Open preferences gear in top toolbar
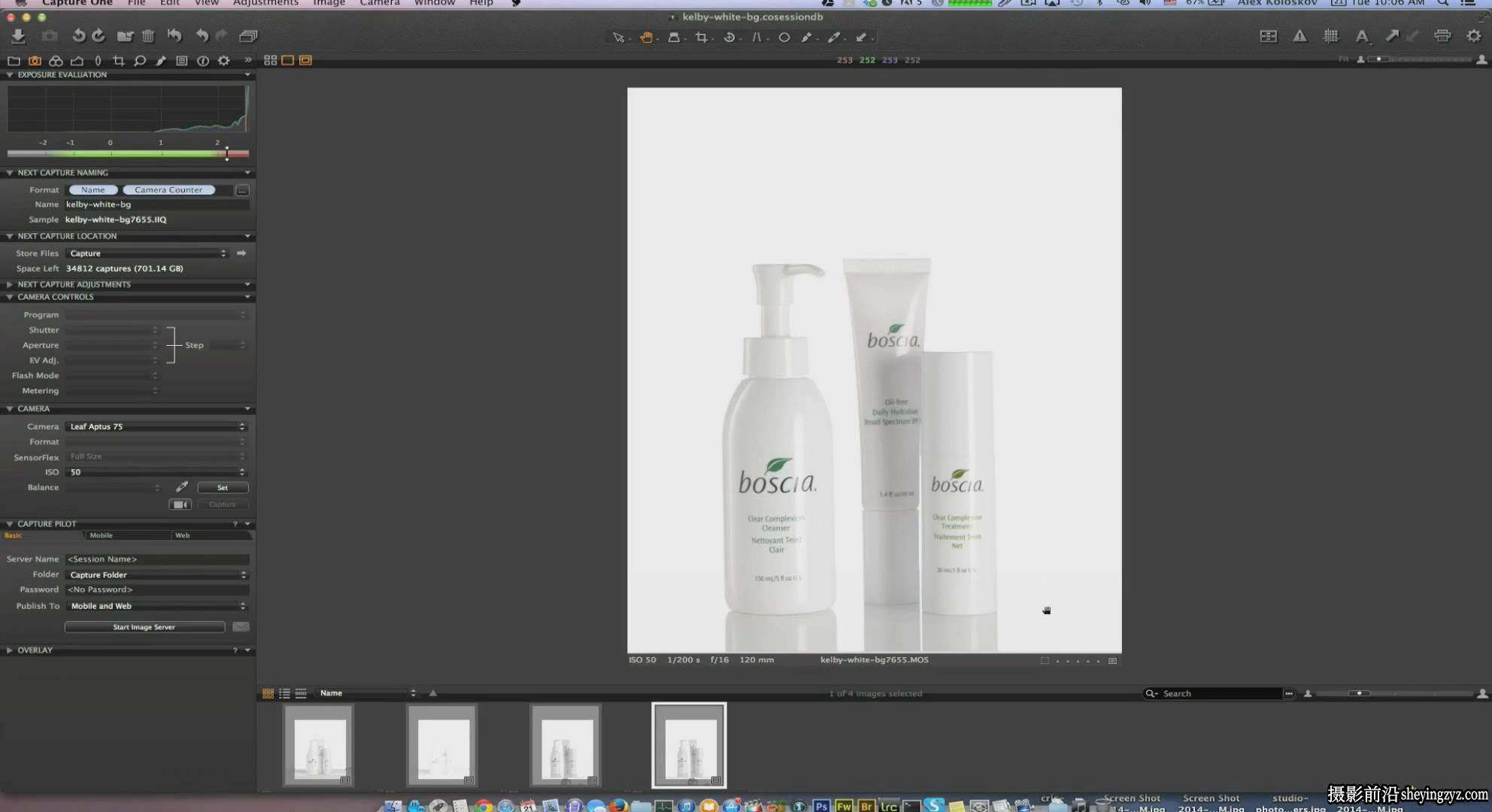Viewport: 1492px width, 812px height. (x=1474, y=36)
